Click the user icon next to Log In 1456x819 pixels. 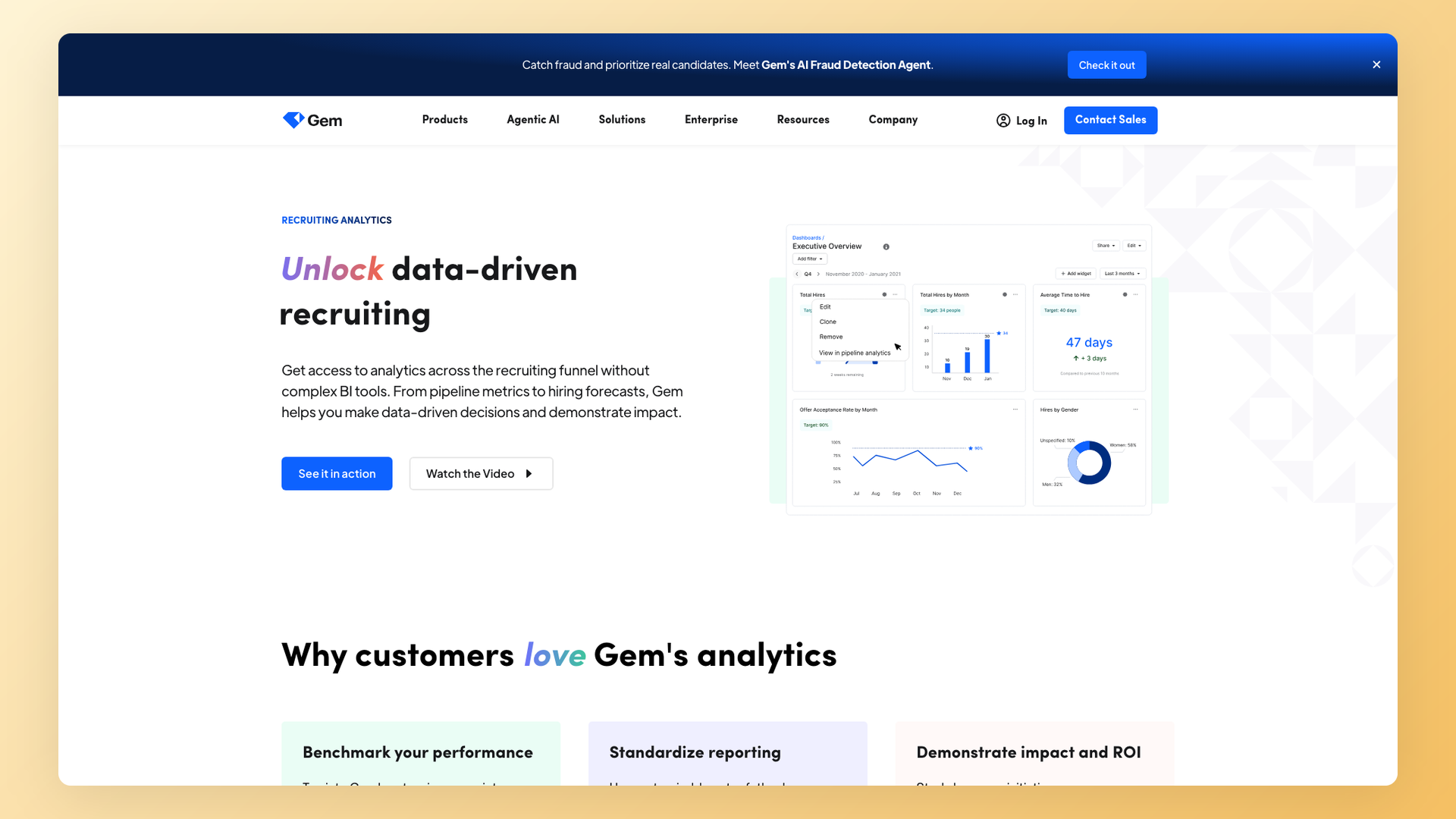pyautogui.click(x=1003, y=121)
